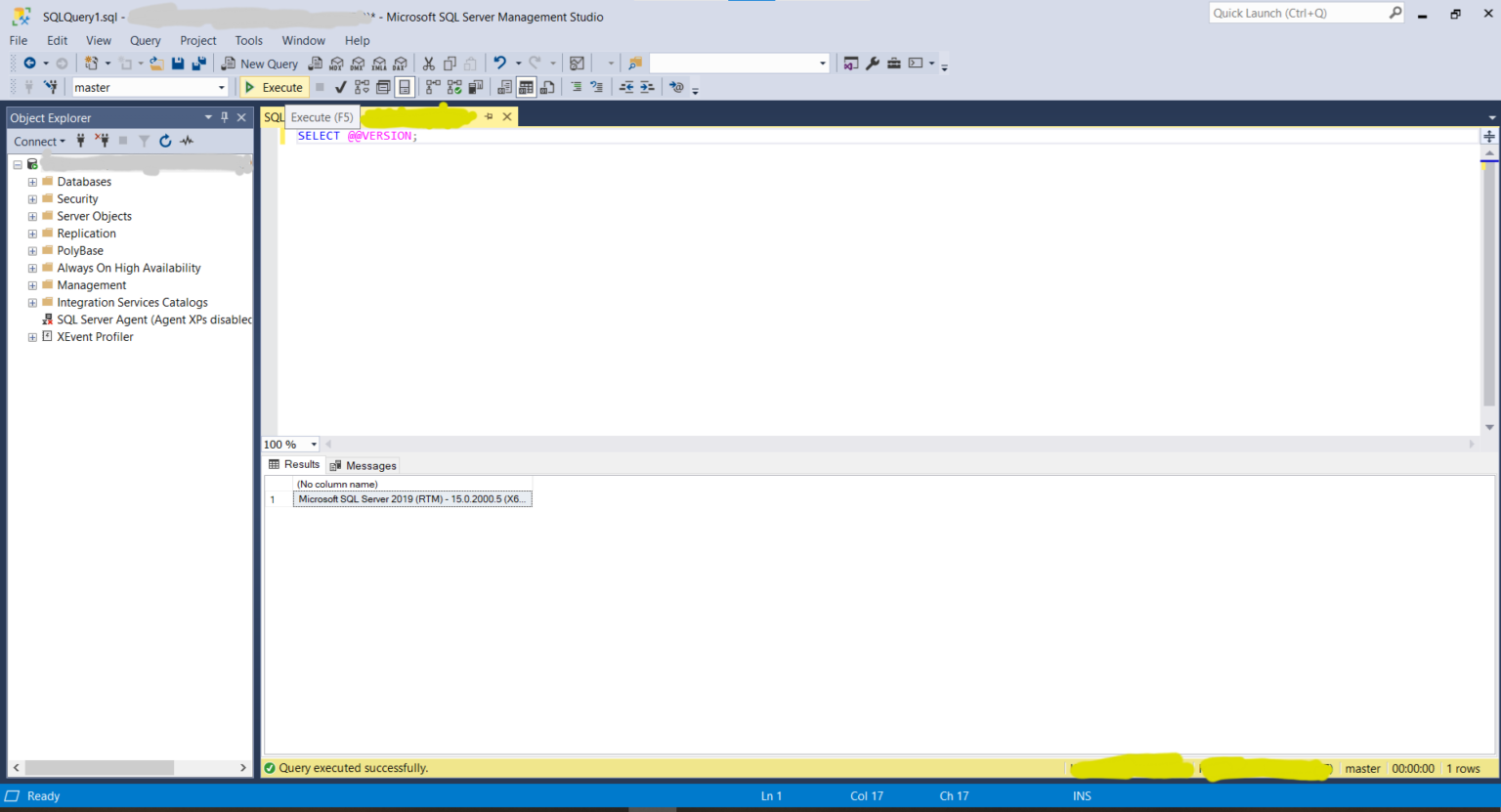1501x812 pixels.
Task: Save the query using the Save icon
Action: click(x=180, y=63)
